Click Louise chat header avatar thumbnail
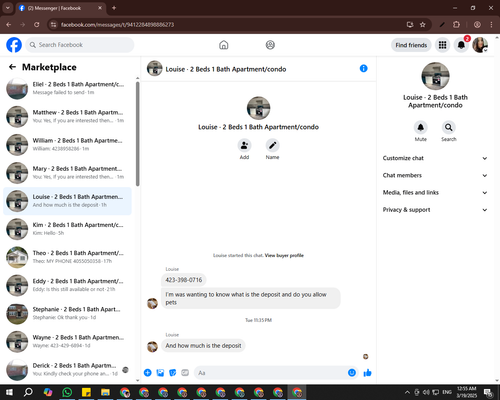500x400 pixels. tap(155, 68)
